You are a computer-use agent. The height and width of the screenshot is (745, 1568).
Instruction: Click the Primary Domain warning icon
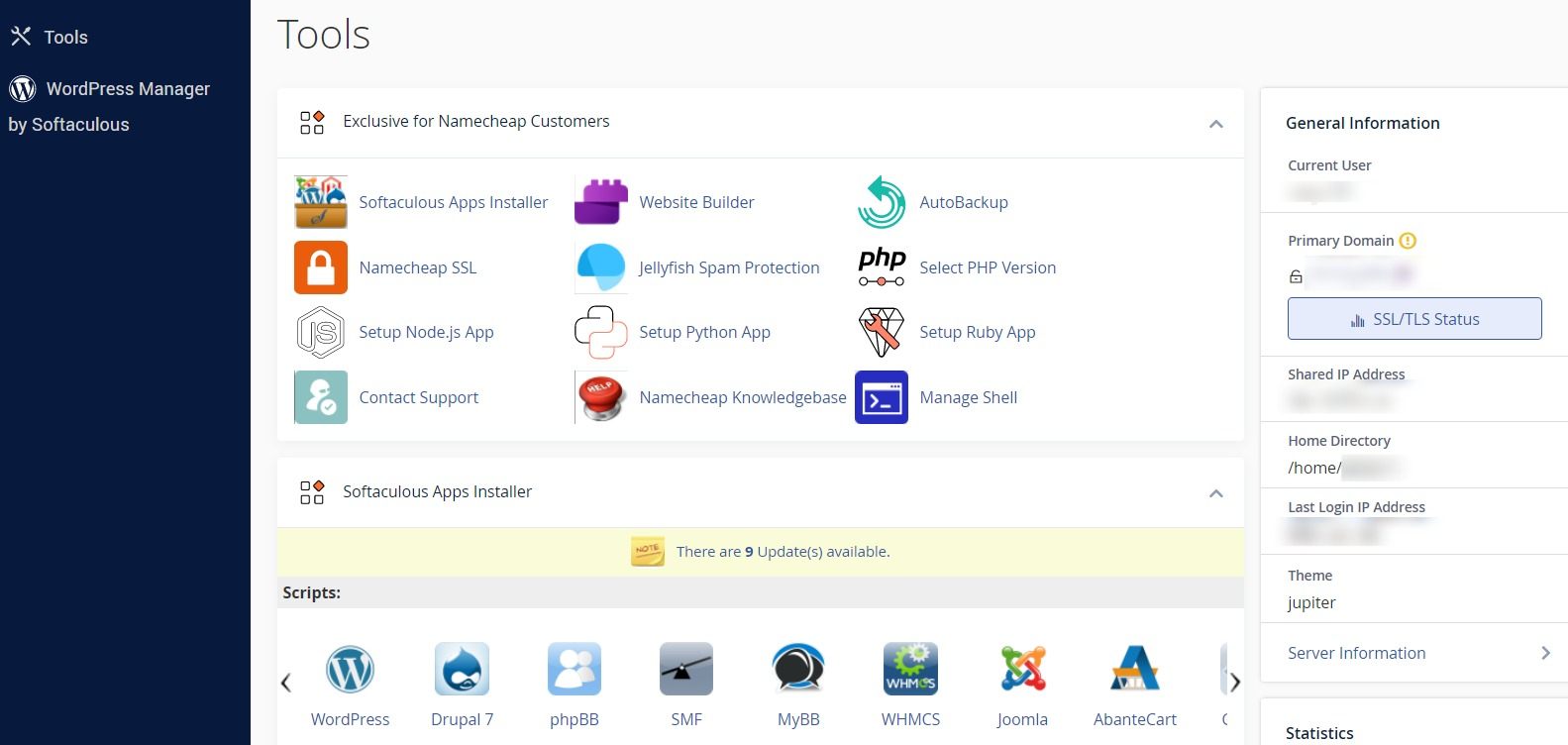click(1408, 241)
